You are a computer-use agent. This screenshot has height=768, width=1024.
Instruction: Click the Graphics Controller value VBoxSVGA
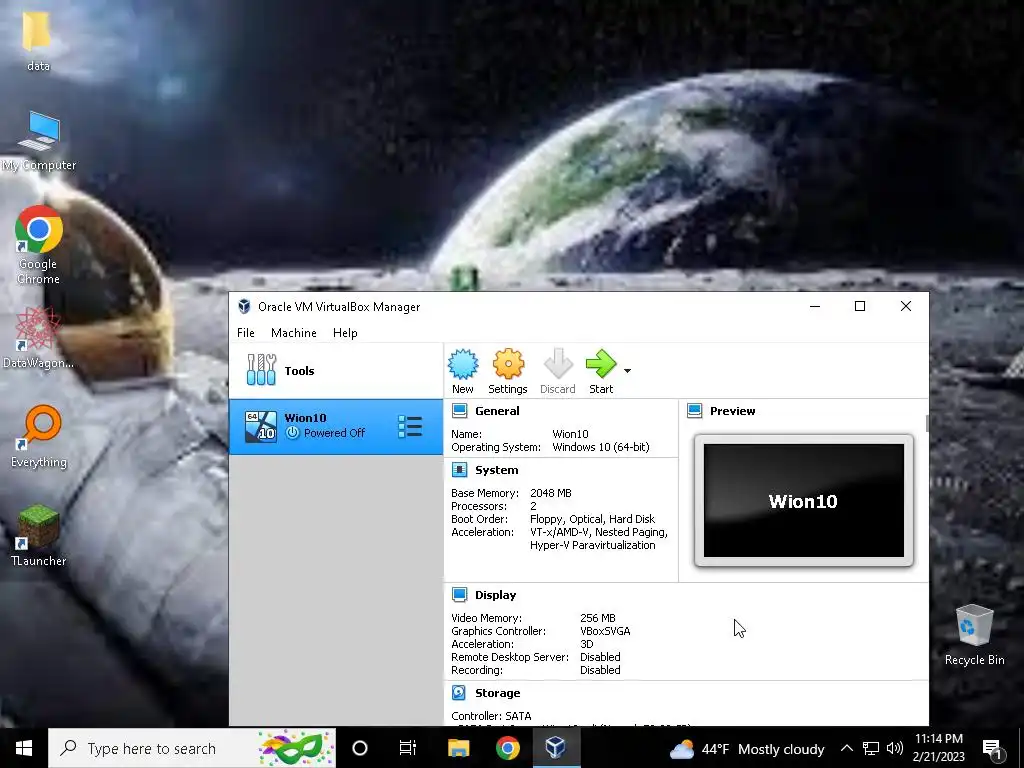point(605,631)
